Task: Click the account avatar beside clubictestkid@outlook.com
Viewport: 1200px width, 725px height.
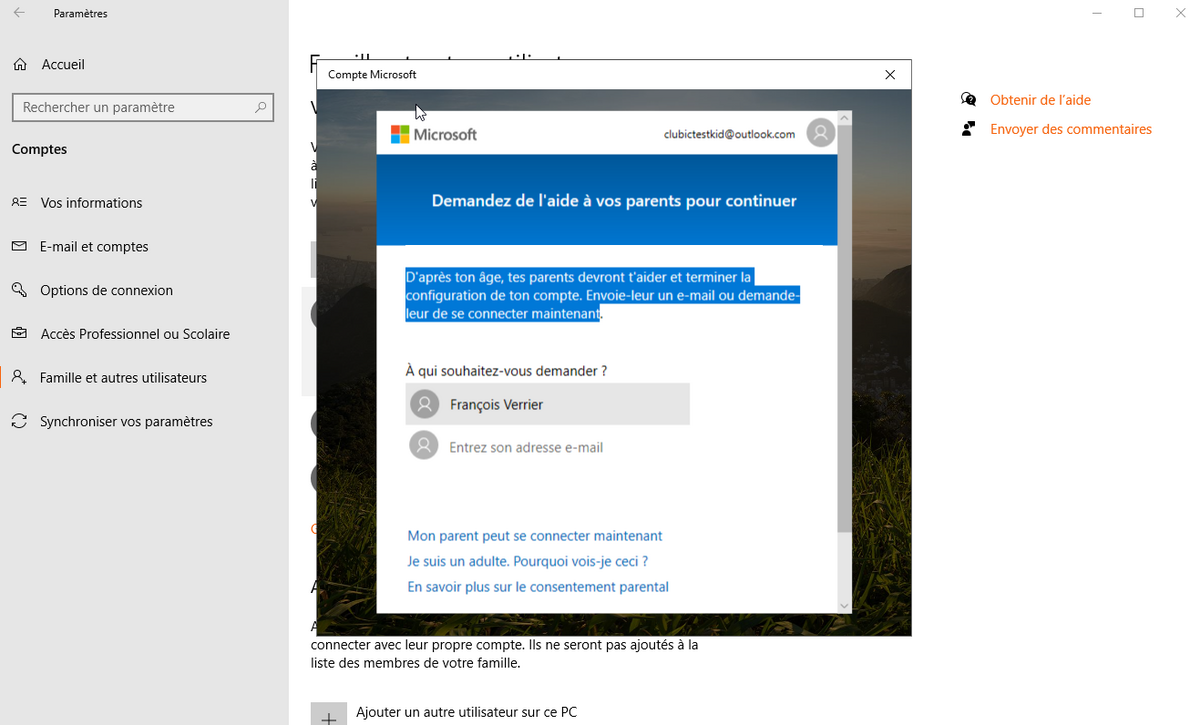Action: click(x=820, y=133)
